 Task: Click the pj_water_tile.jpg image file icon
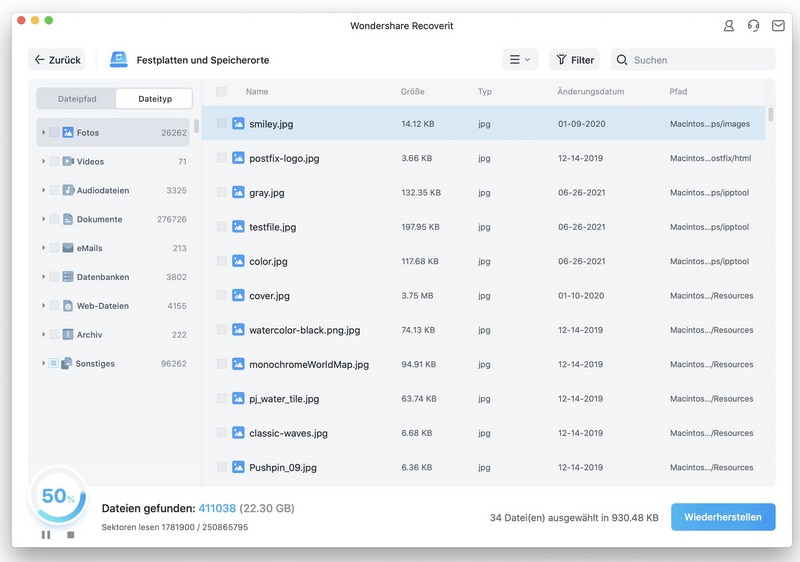238,398
